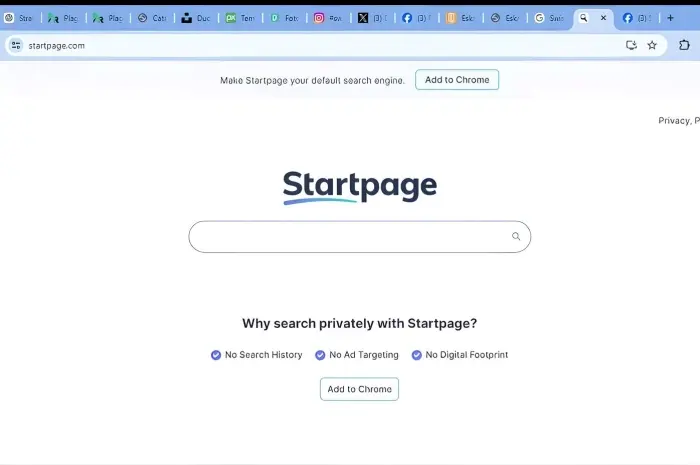Open the 'Privacy' link at top right

click(x=674, y=120)
